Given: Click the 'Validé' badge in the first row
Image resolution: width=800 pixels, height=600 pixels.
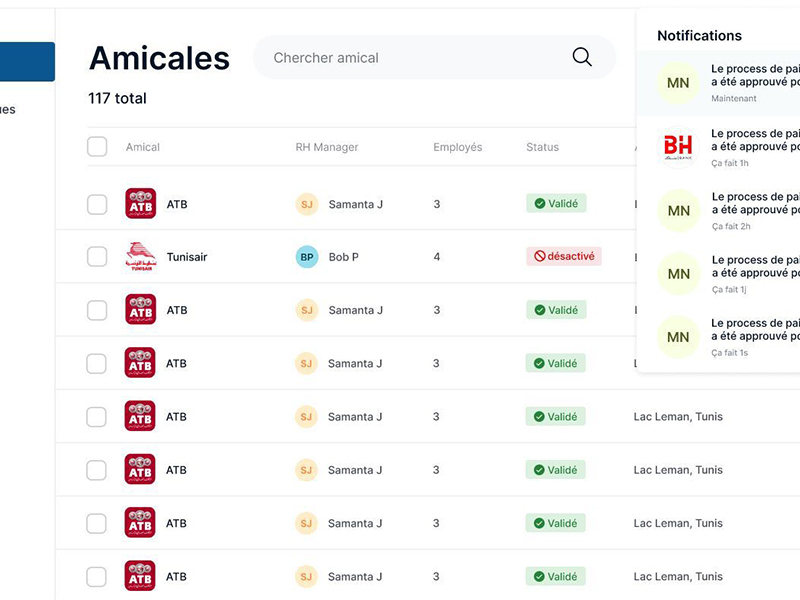Looking at the screenshot, I should 556,204.
